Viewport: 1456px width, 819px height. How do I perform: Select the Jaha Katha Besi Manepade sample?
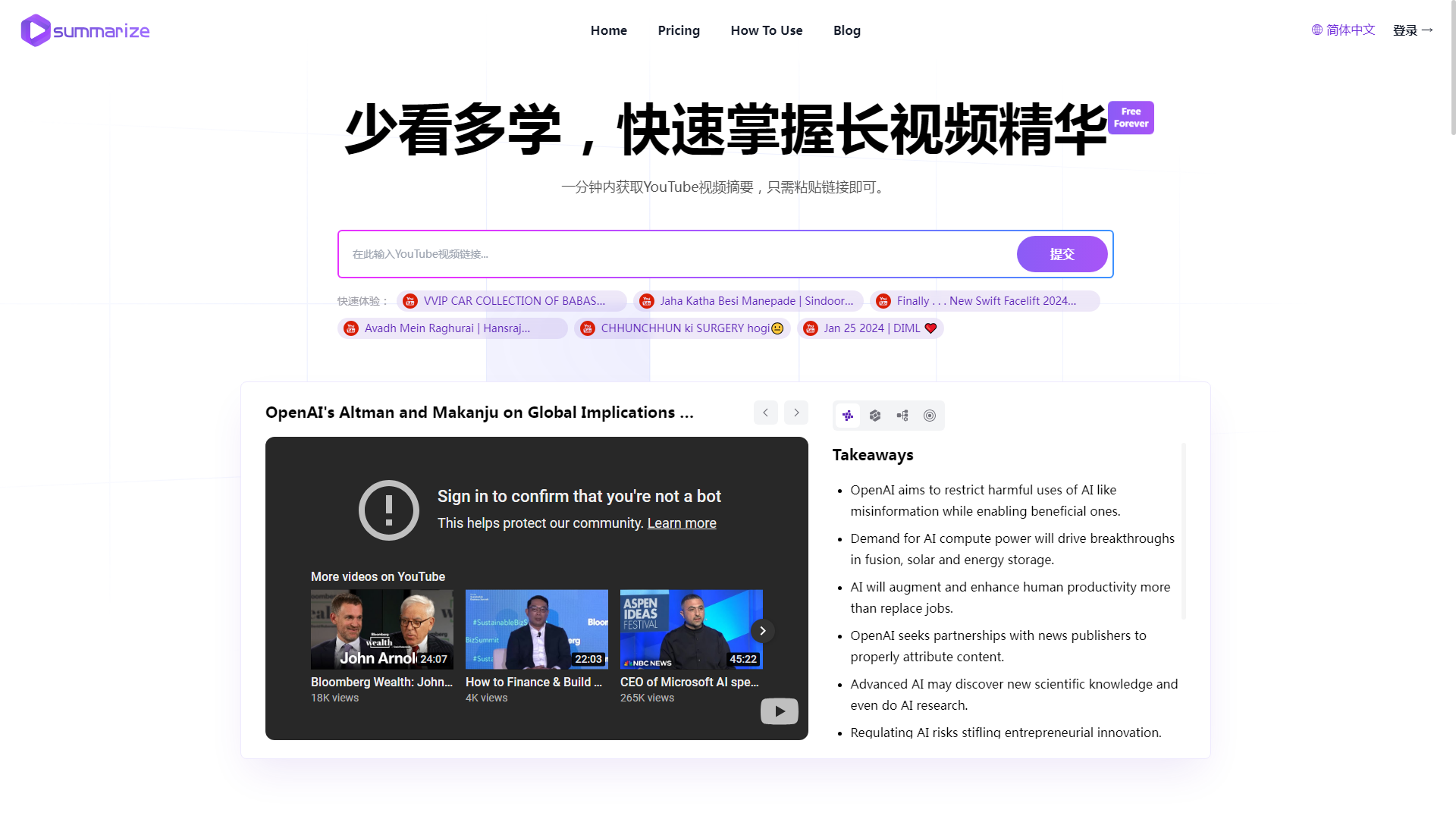coord(748,301)
